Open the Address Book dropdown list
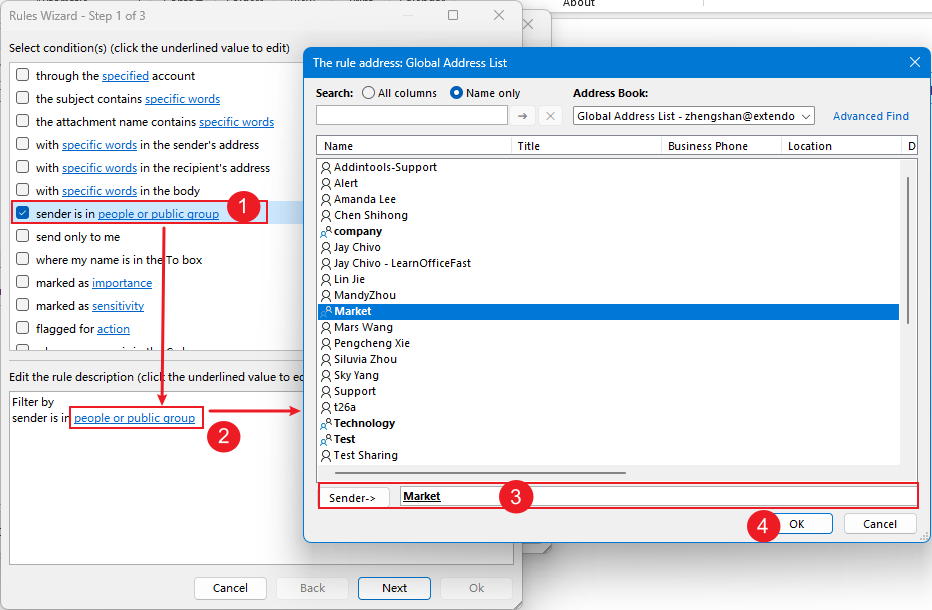This screenshot has width=932, height=610. [x=807, y=116]
